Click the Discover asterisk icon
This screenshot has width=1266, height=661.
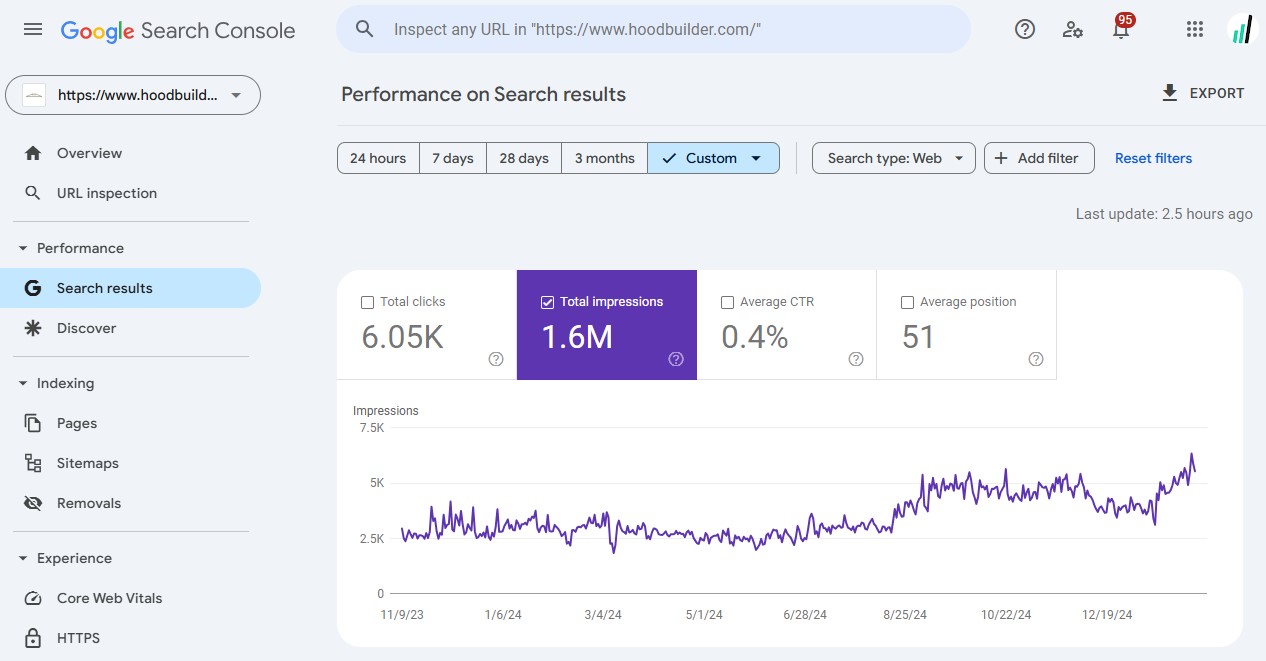[33, 328]
